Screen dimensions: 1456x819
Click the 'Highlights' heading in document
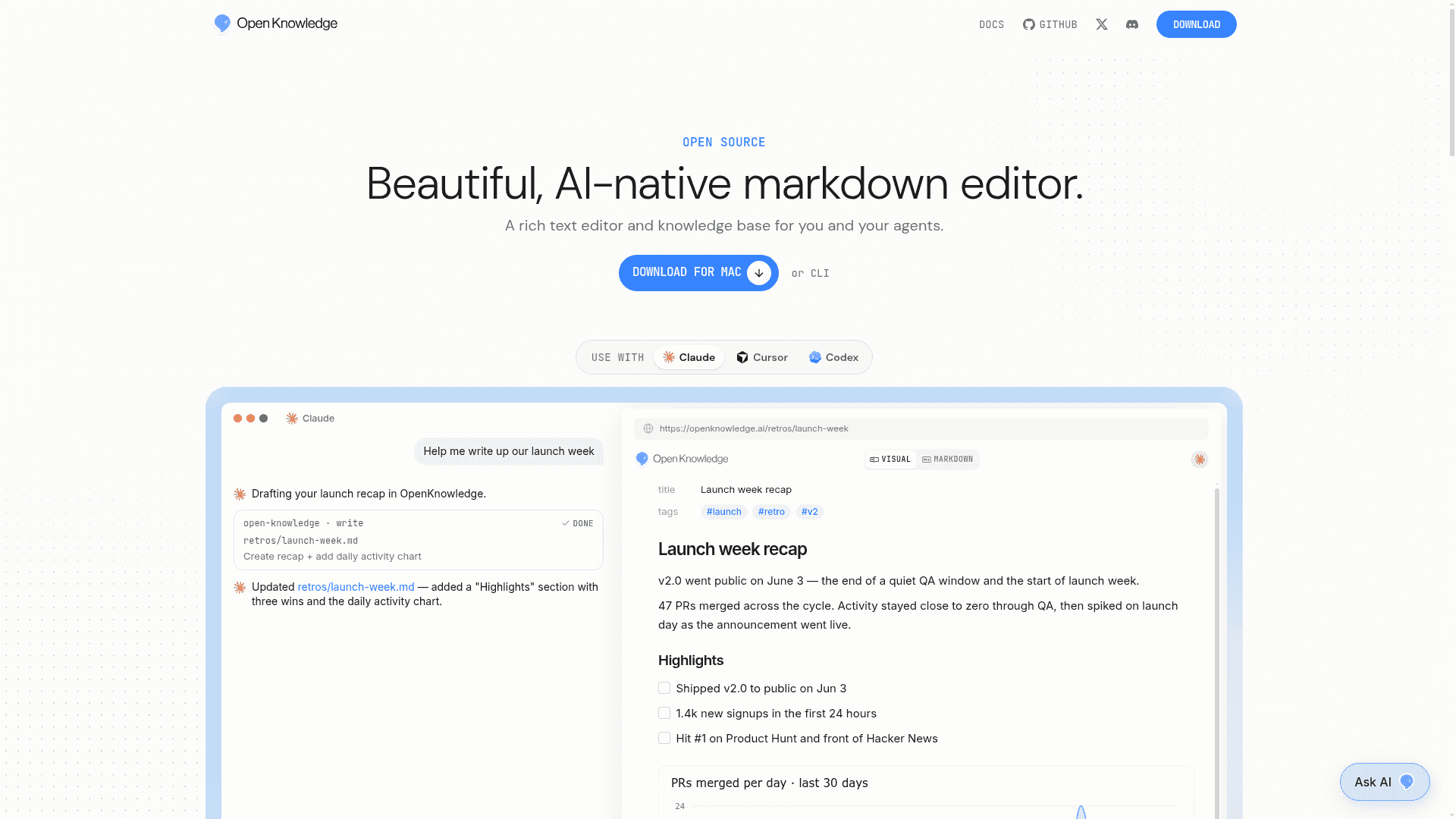[691, 661]
